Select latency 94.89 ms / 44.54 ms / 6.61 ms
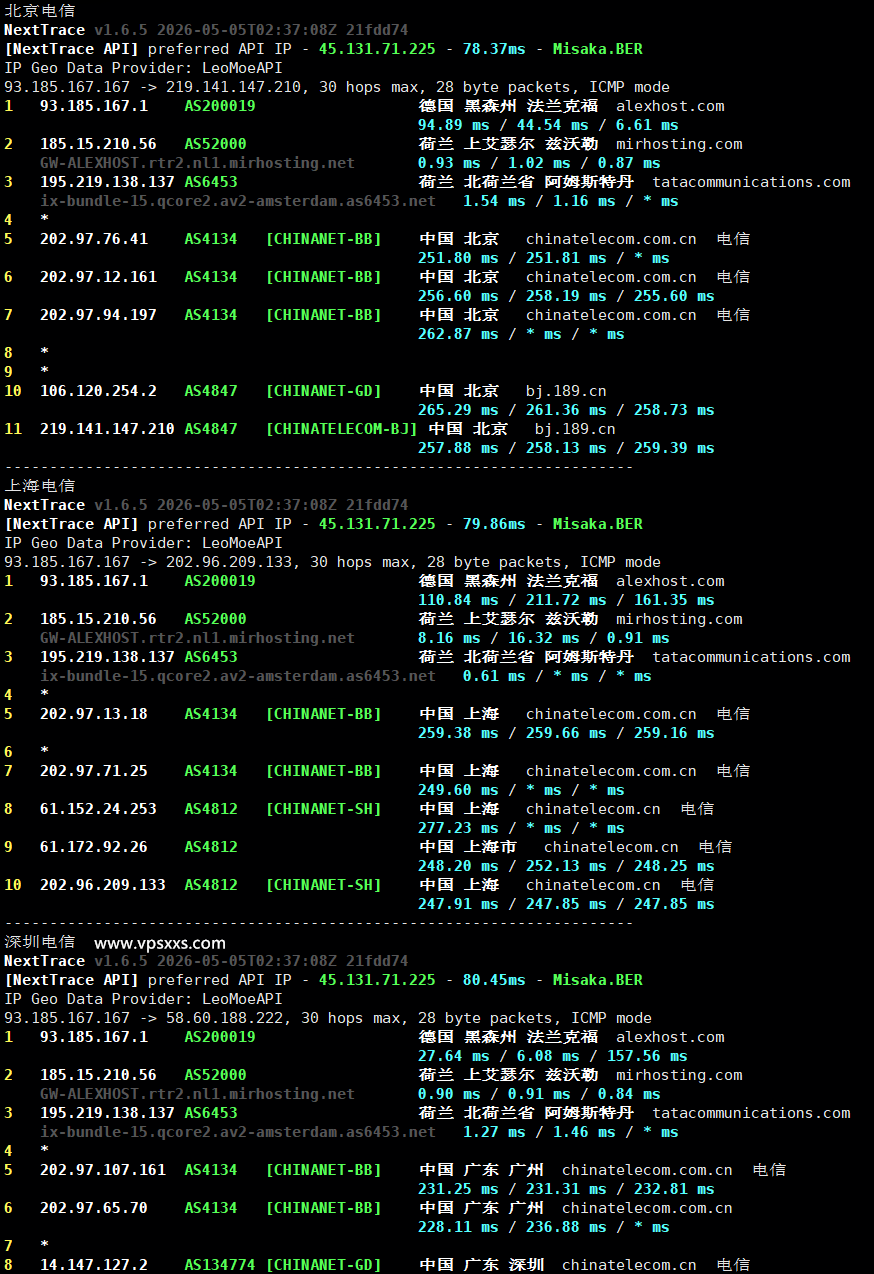The image size is (874, 1274). tap(548, 125)
